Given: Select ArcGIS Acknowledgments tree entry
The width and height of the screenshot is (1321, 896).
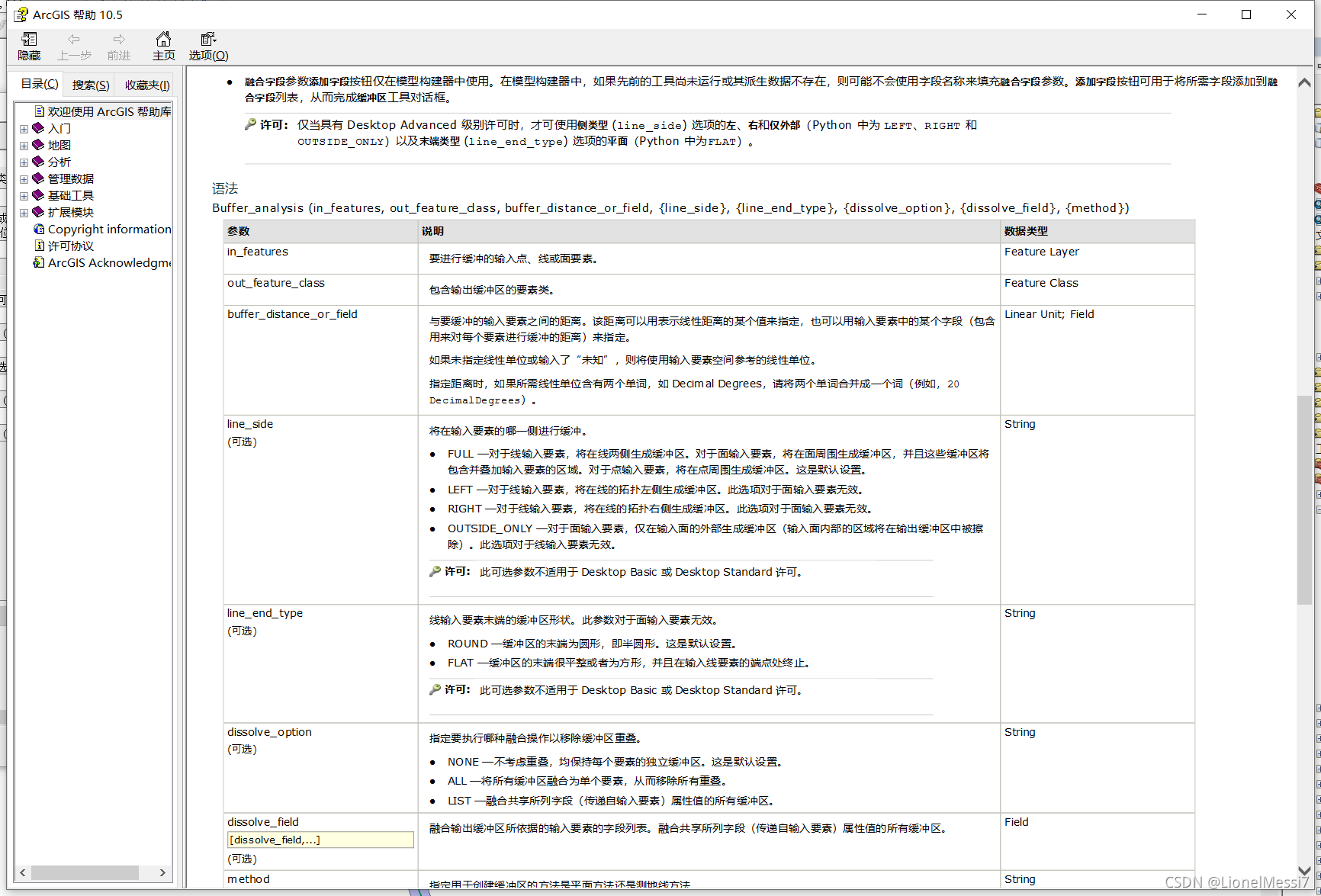Looking at the screenshot, I should click(109, 262).
